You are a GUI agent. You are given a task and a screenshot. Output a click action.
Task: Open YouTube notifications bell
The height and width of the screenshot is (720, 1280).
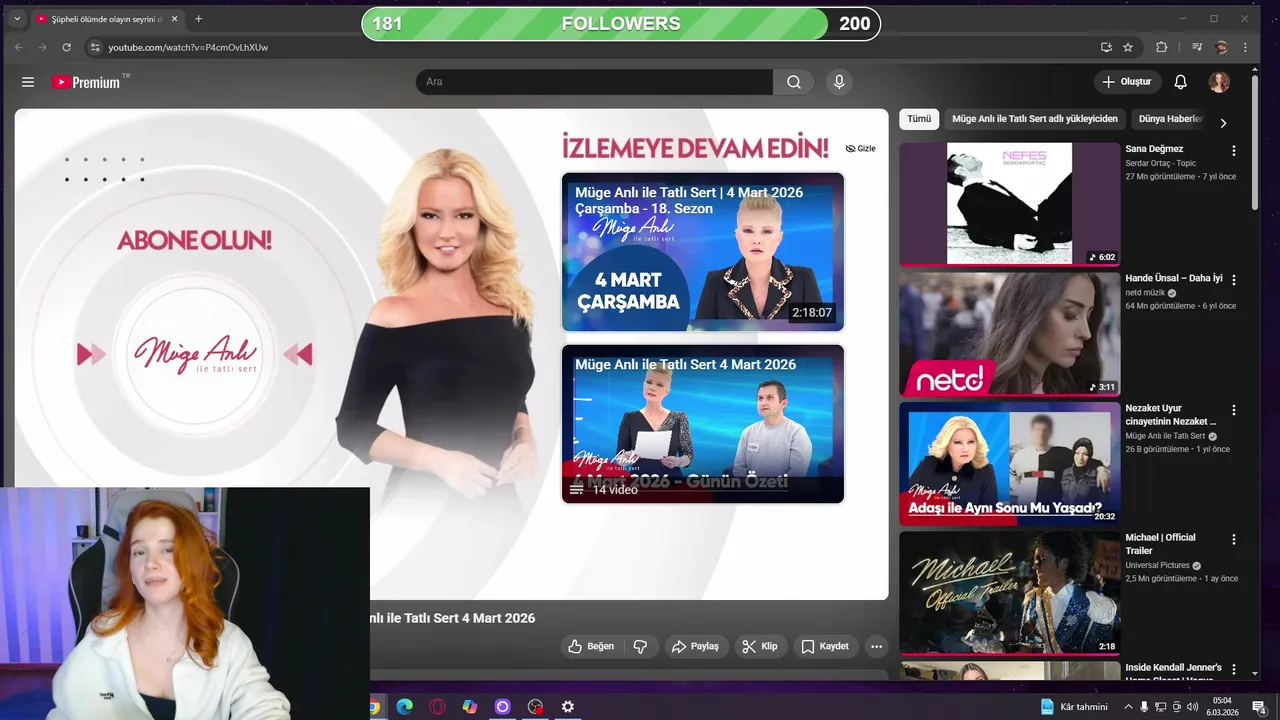[1180, 82]
